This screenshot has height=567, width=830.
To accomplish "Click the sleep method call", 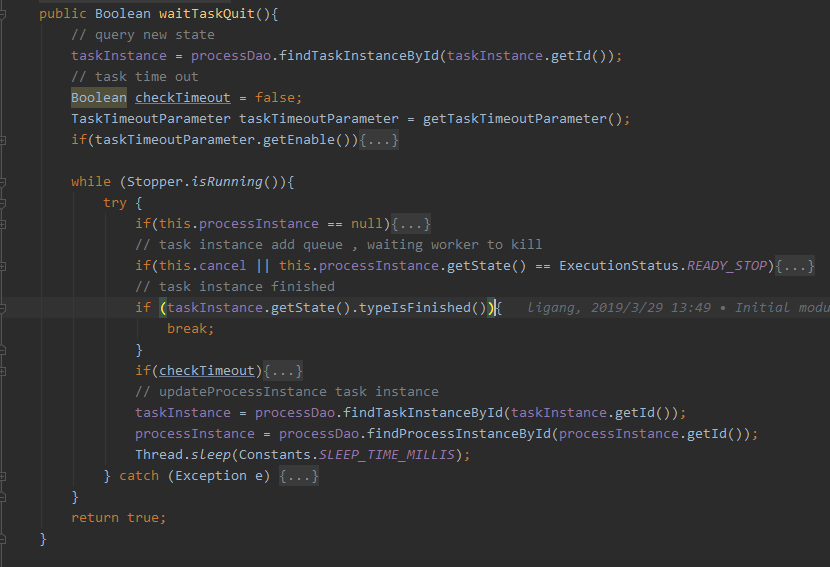I will coord(211,455).
